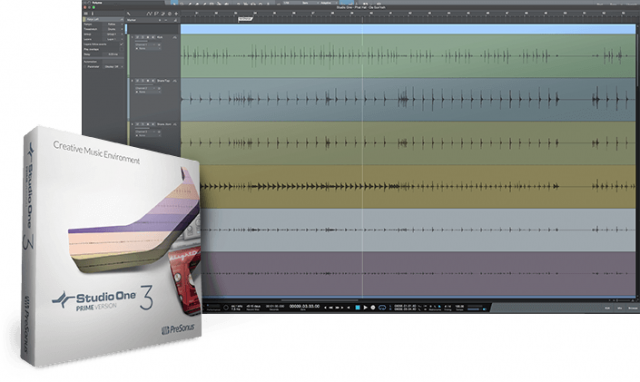Open the Kick track input channel dropdown
Screen dimensions: 640x382
(x=145, y=44)
